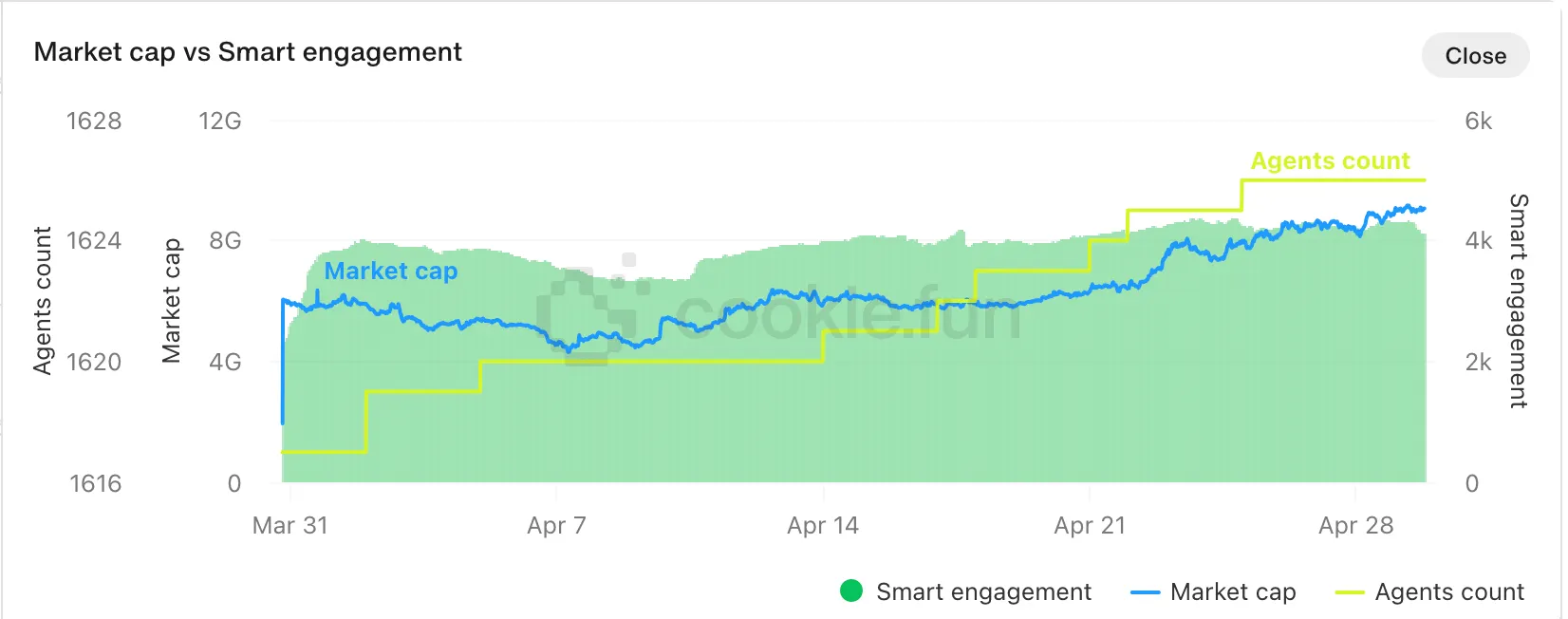Screen dimensions: 1568x619
Task: Click the 12G market cap axis tick
Action: click(x=220, y=122)
